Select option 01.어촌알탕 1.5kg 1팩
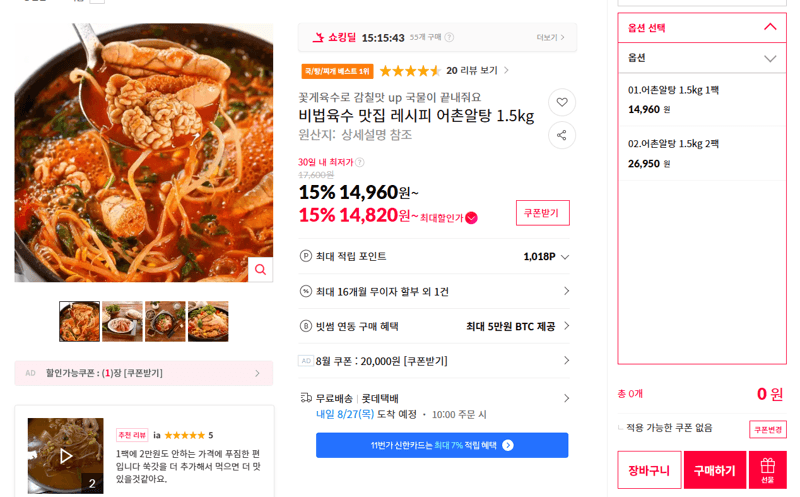 [702, 100]
